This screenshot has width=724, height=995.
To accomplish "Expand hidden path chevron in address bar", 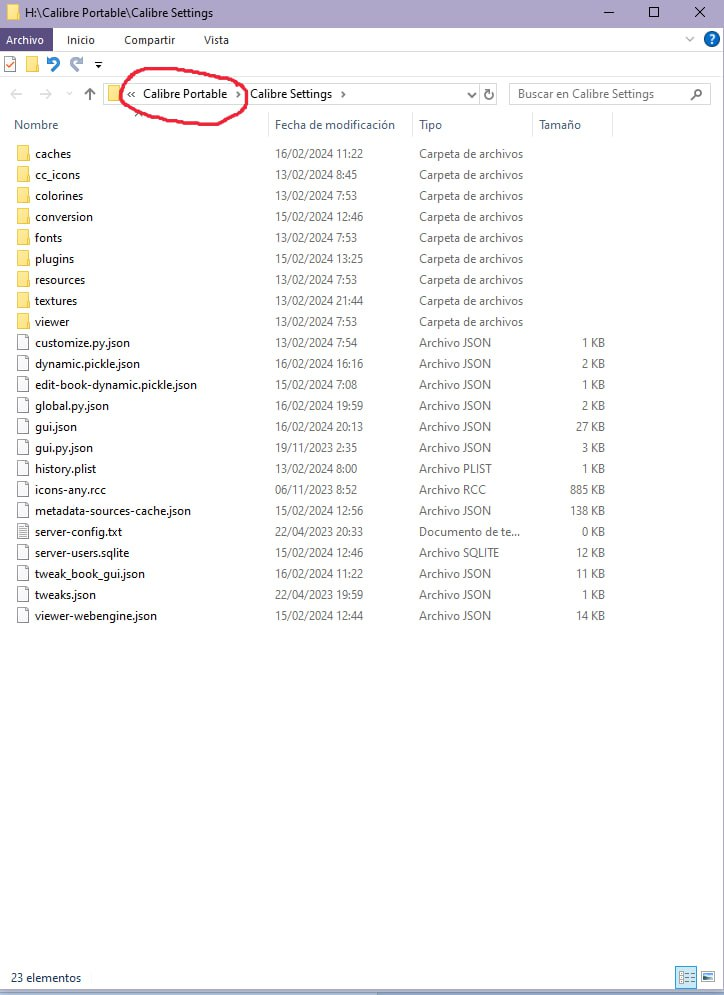I will (131, 95).
